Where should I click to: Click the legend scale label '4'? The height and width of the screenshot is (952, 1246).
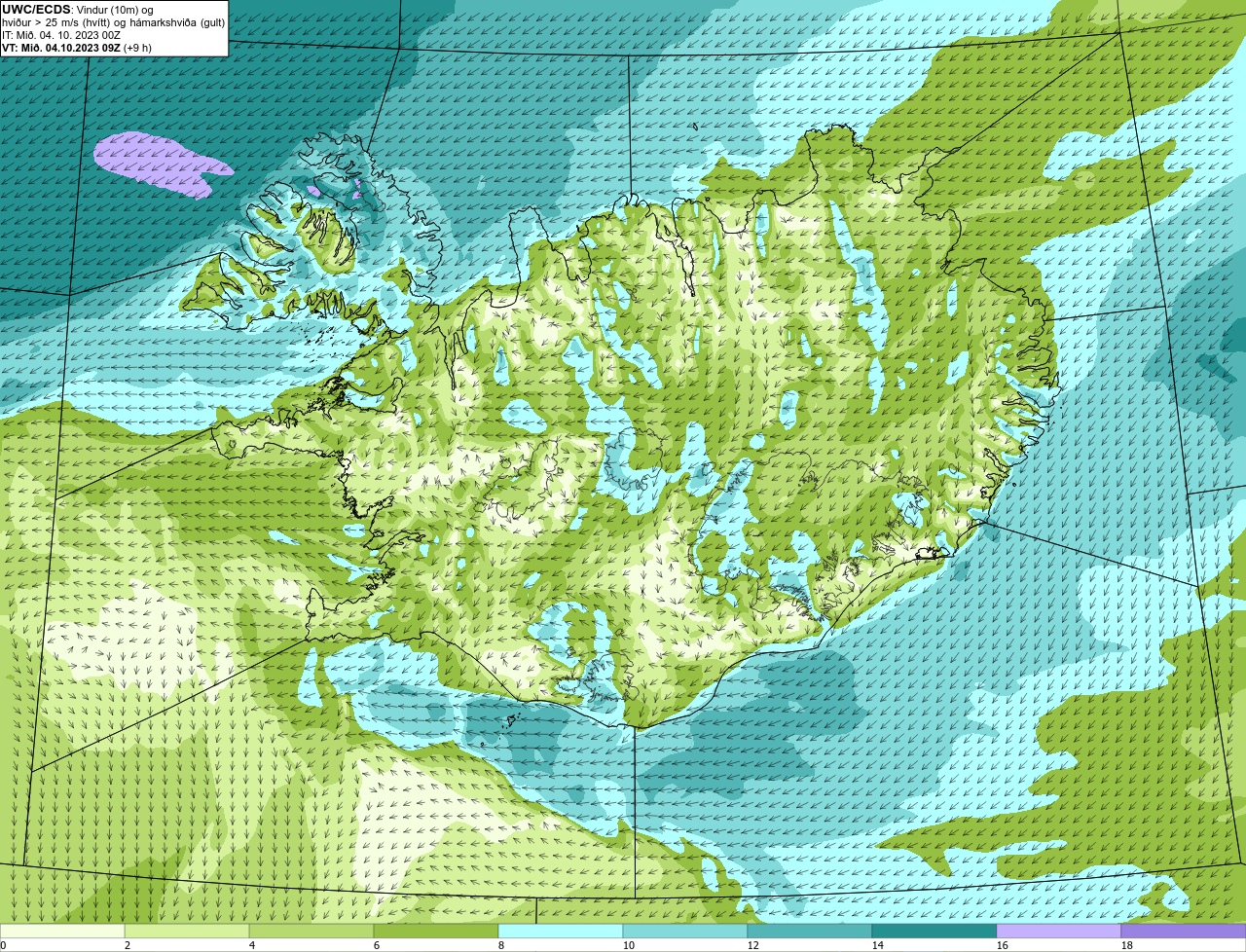[x=252, y=945]
